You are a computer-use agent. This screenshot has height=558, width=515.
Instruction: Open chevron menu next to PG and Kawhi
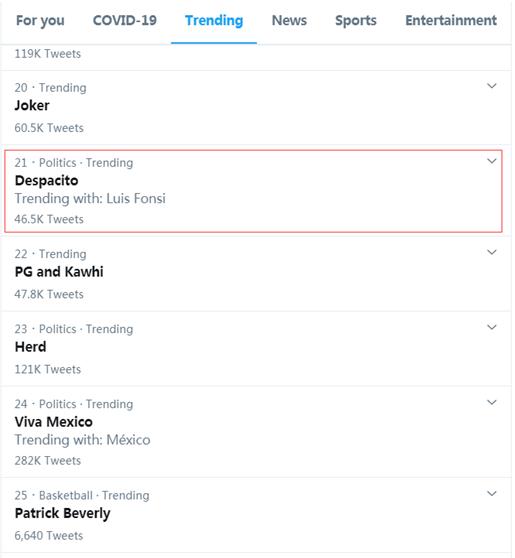[x=491, y=252]
